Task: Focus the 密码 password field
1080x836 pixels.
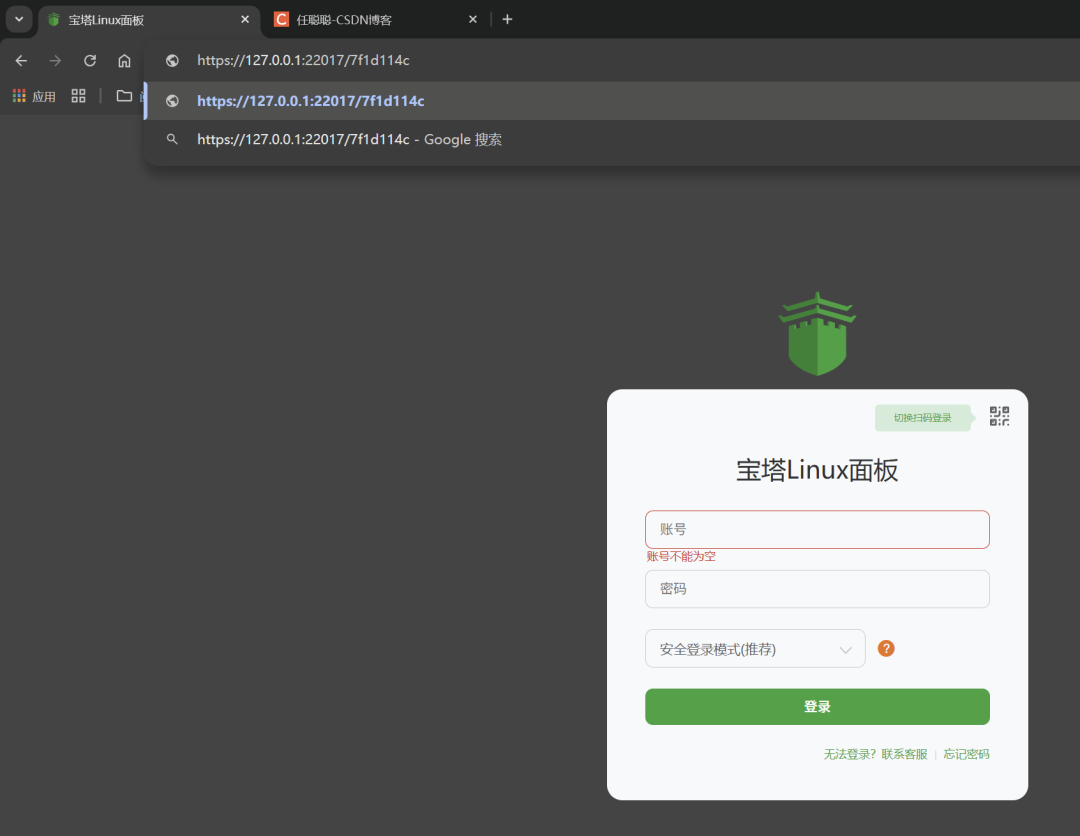Action: [x=817, y=589]
